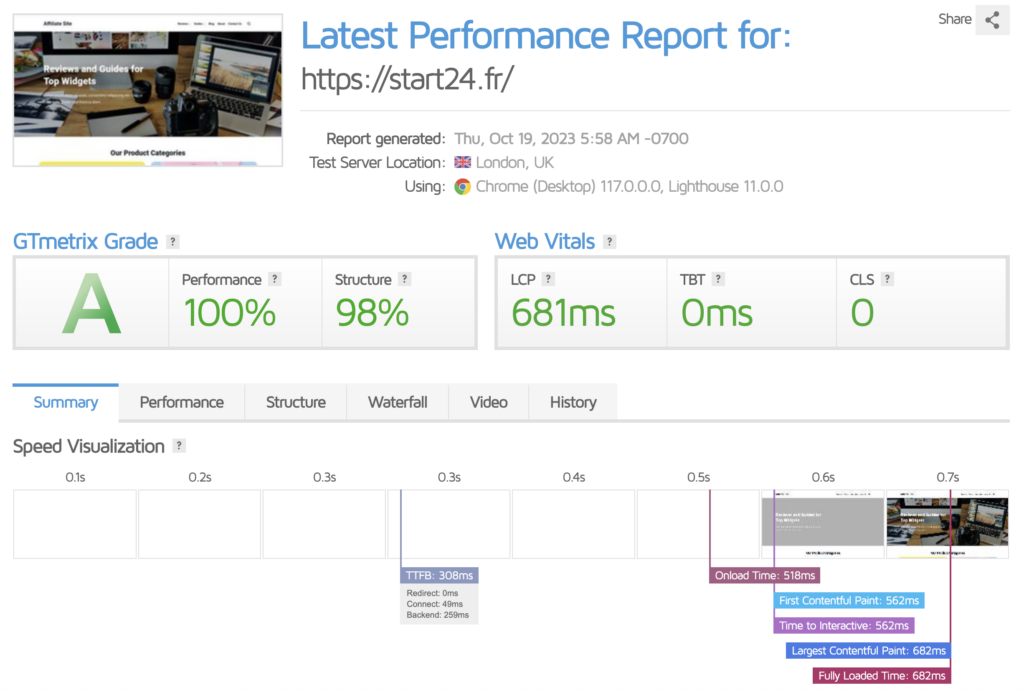
Task: Select the Structure tab
Action: [x=295, y=402]
